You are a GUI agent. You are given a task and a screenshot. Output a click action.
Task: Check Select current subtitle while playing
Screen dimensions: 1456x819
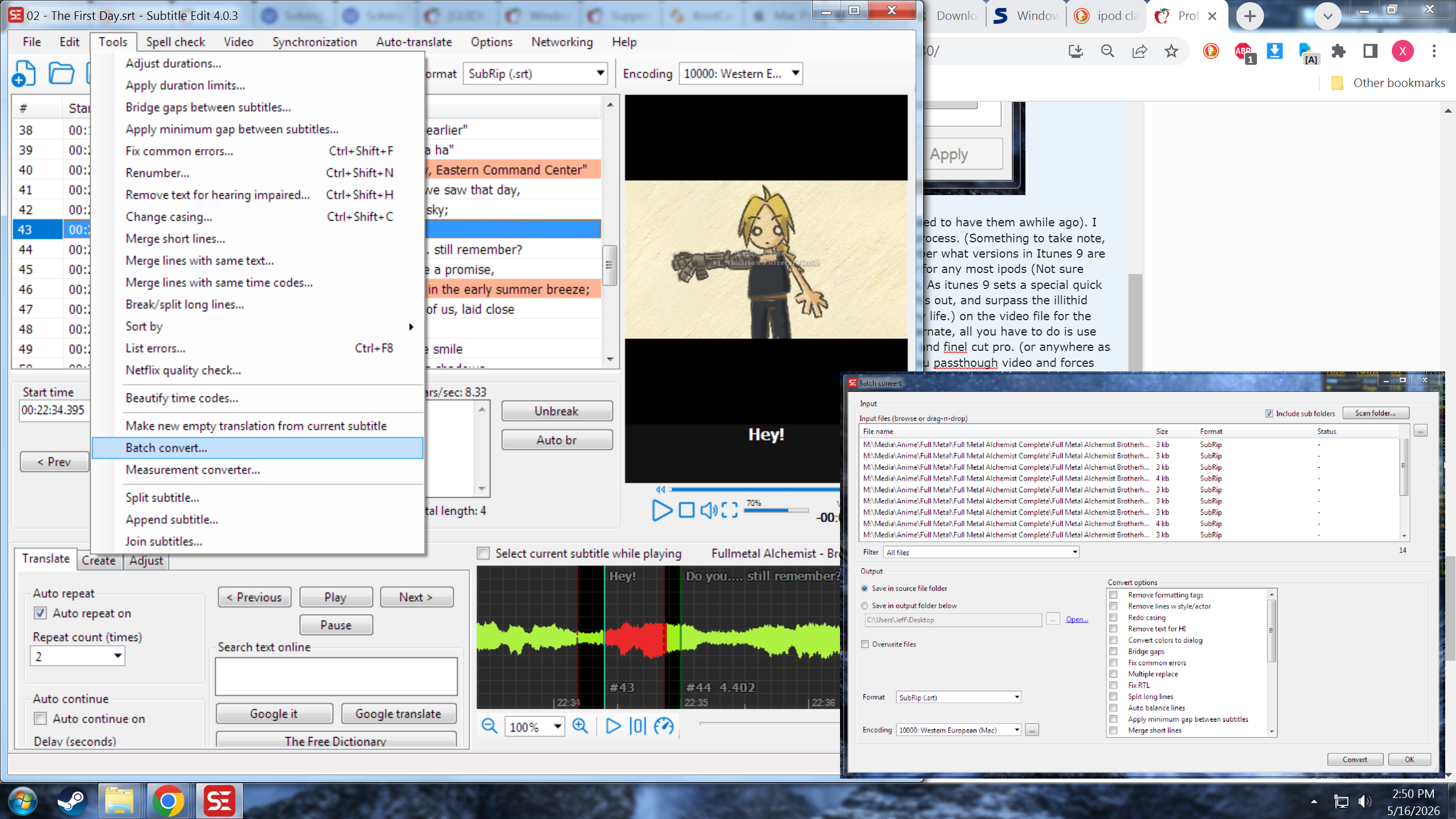point(483,553)
